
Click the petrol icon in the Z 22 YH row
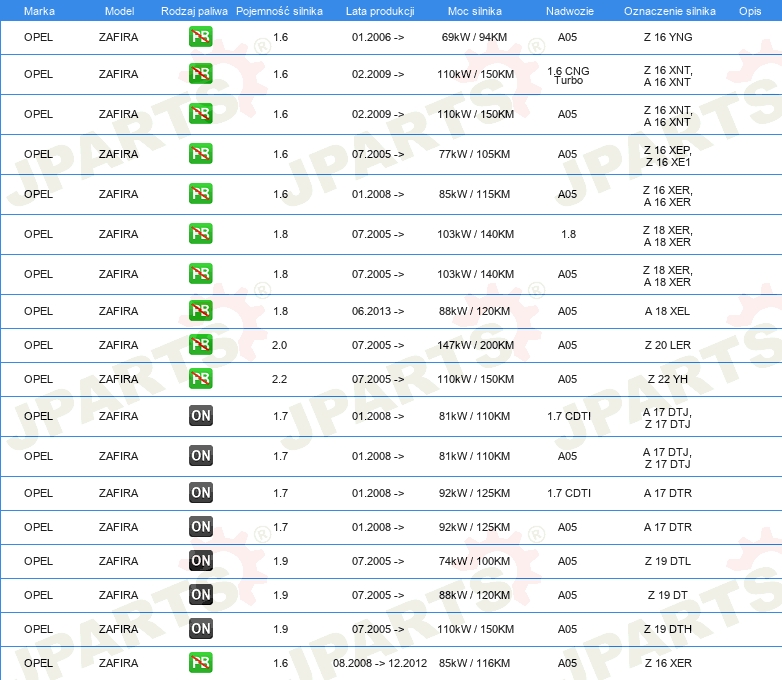coord(200,379)
